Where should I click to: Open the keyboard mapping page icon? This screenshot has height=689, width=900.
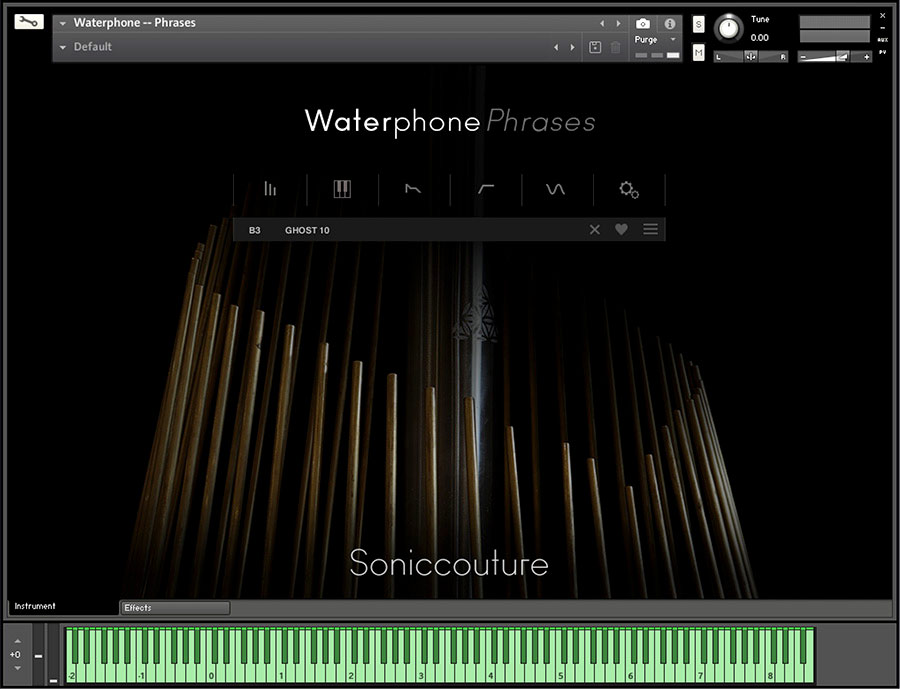click(x=342, y=189)
